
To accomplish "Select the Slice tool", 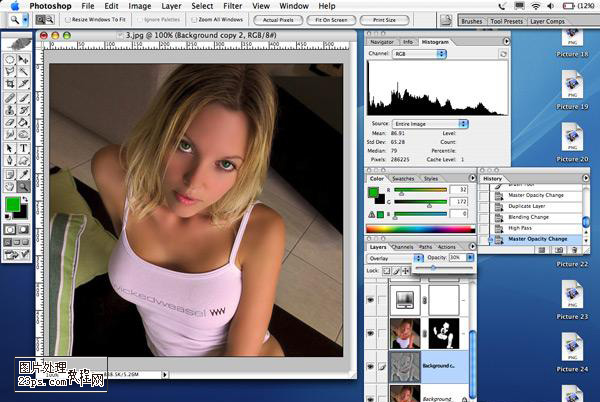I will (x=23, y=83).
